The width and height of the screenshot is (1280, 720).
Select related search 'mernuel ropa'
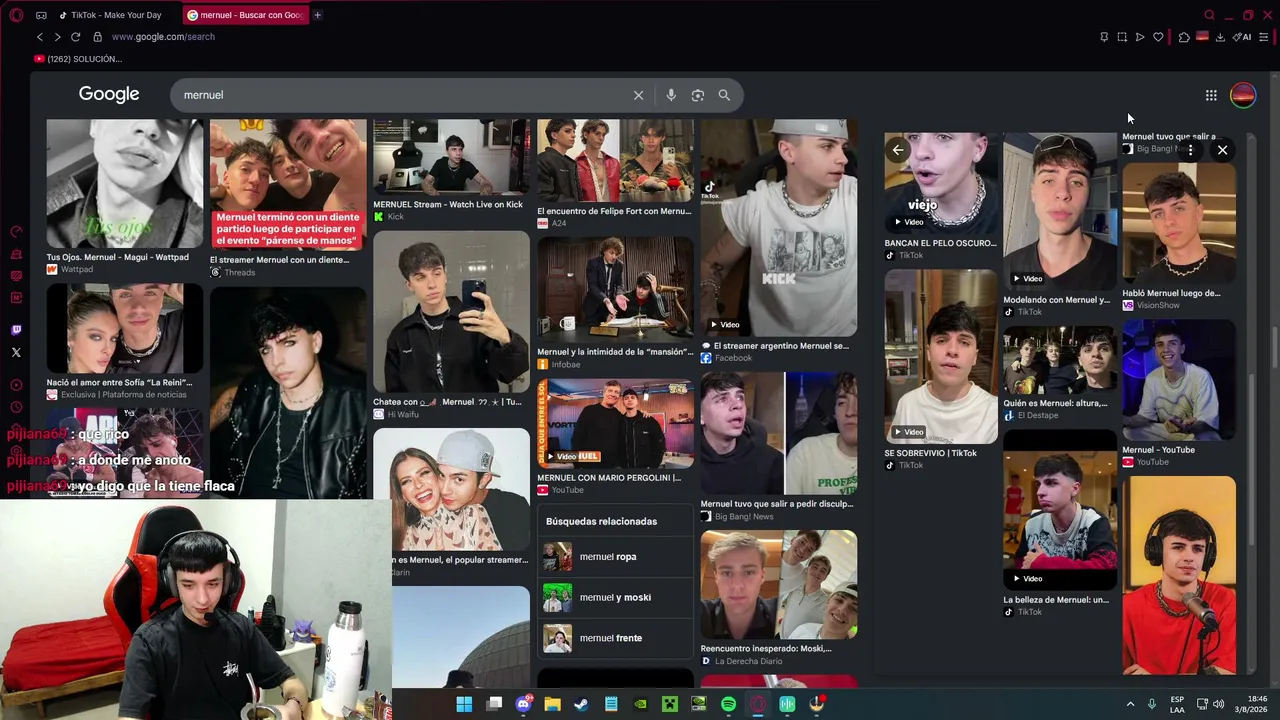pyautogui.click(x=615, y=557)
